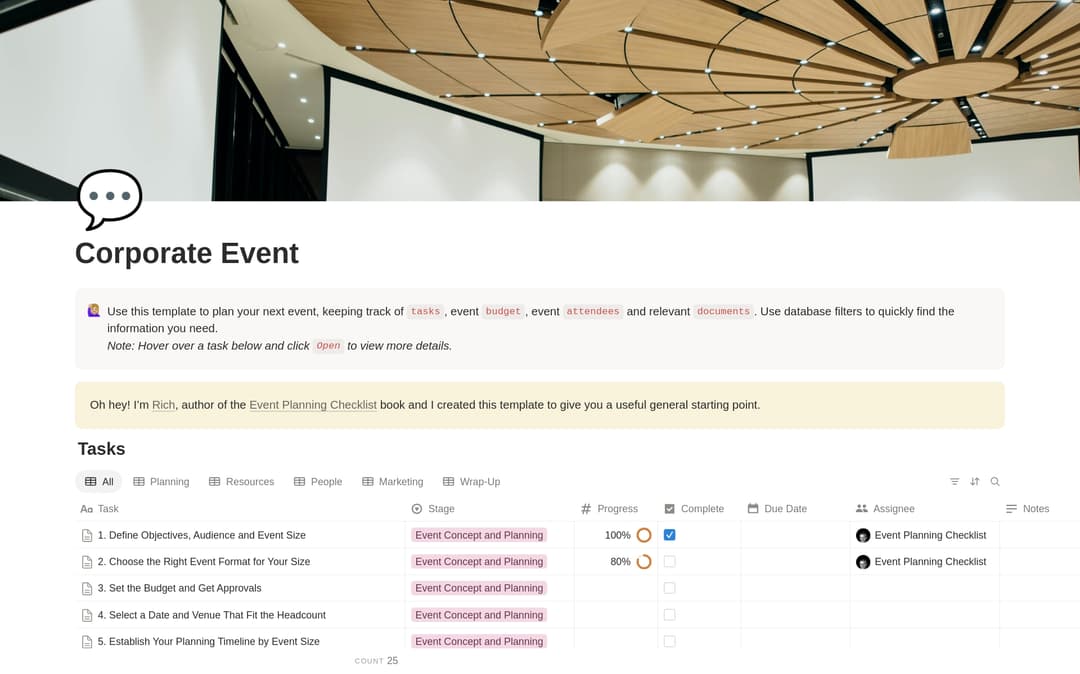Screen dimensions: 1080x674
Task: Click the 80% progress ring icon
Action: (644, 562)
